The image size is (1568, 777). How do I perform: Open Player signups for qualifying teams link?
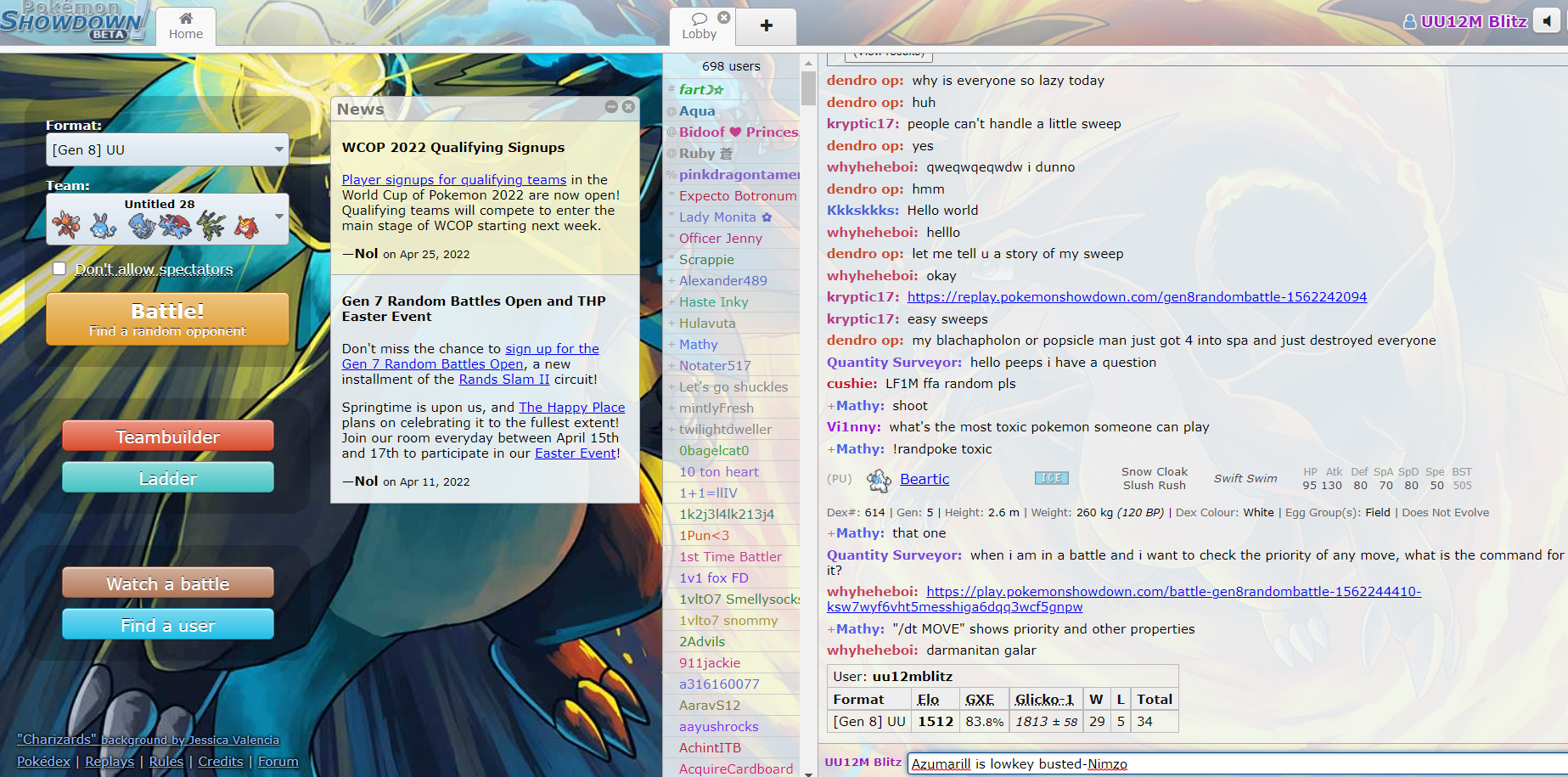453,179
